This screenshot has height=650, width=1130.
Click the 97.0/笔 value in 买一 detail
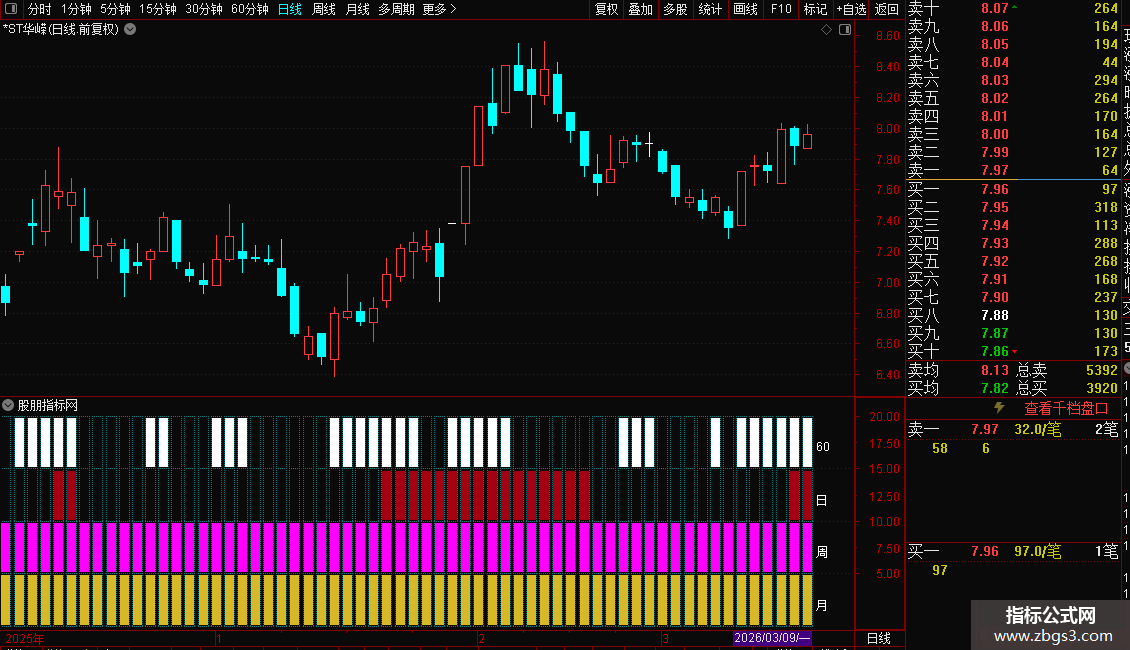[1038, 551]
